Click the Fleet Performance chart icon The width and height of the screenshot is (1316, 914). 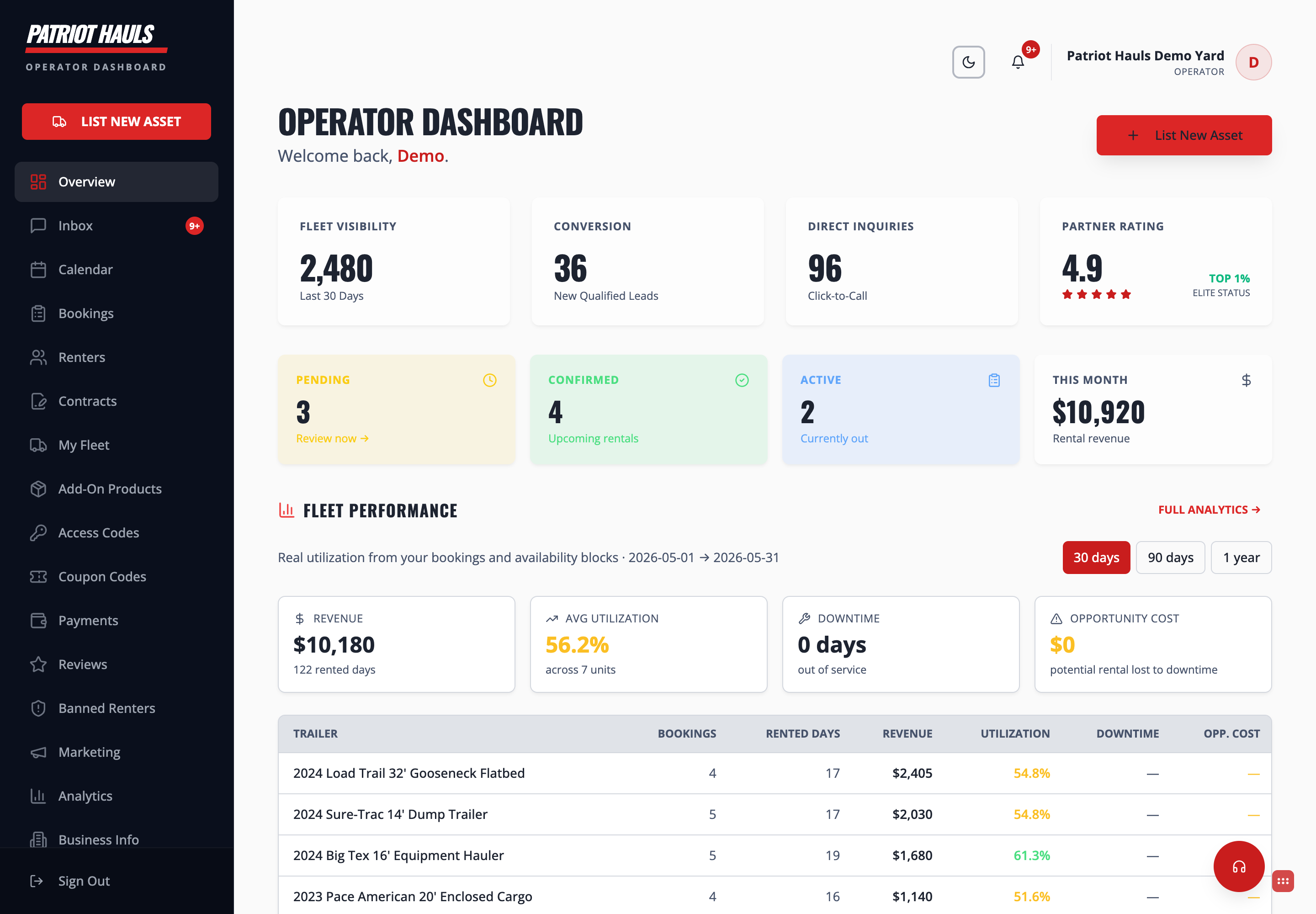point(287,510)
